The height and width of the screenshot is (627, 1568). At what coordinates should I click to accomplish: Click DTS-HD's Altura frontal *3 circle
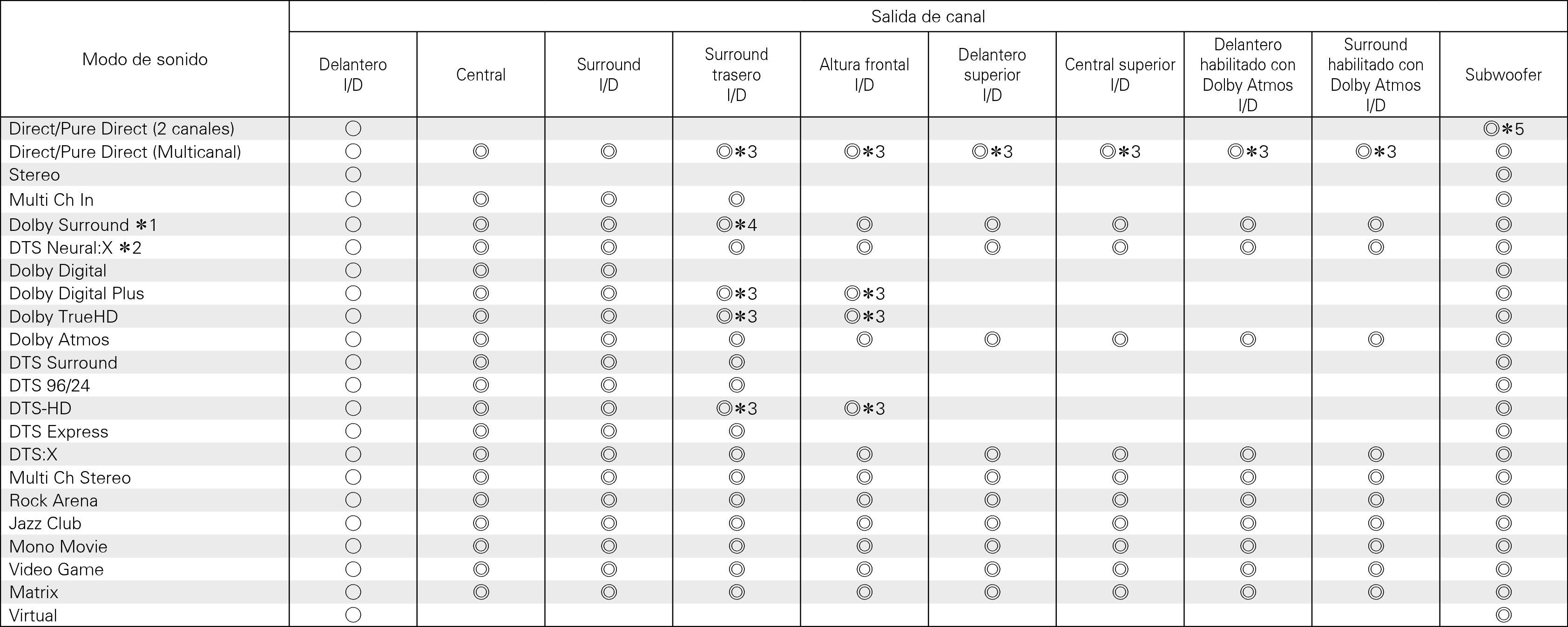[x=852, y=409]
